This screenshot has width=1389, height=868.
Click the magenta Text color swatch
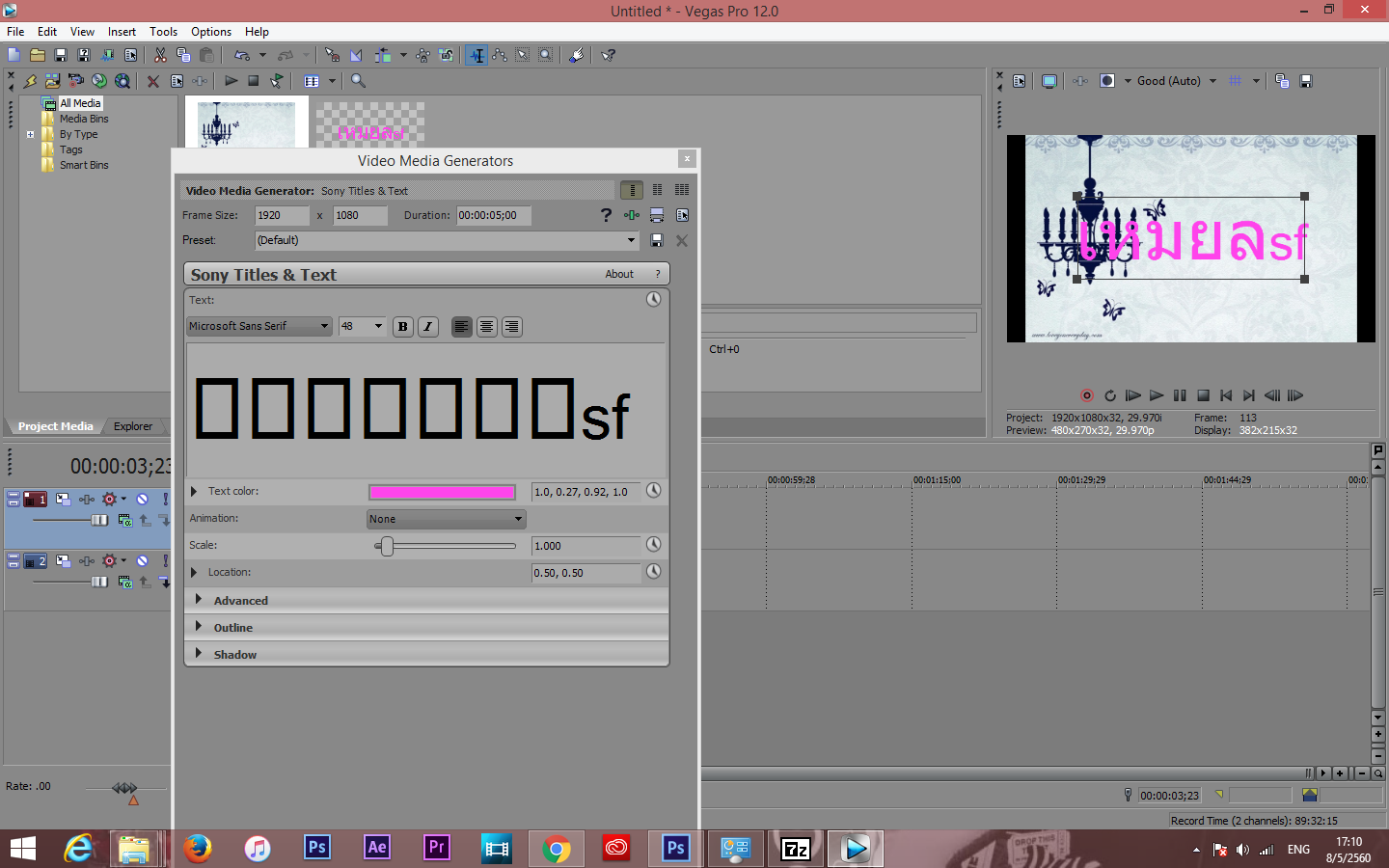click(442, 492)
